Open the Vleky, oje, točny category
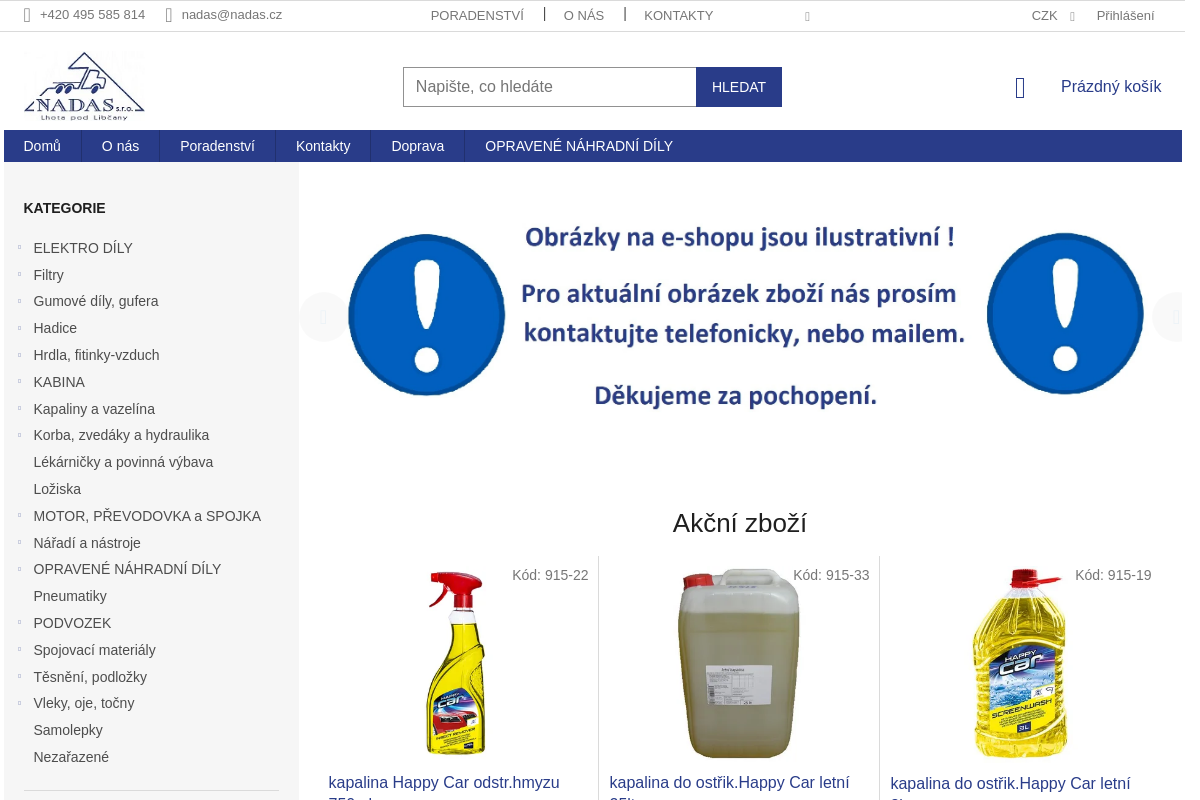 84,703
